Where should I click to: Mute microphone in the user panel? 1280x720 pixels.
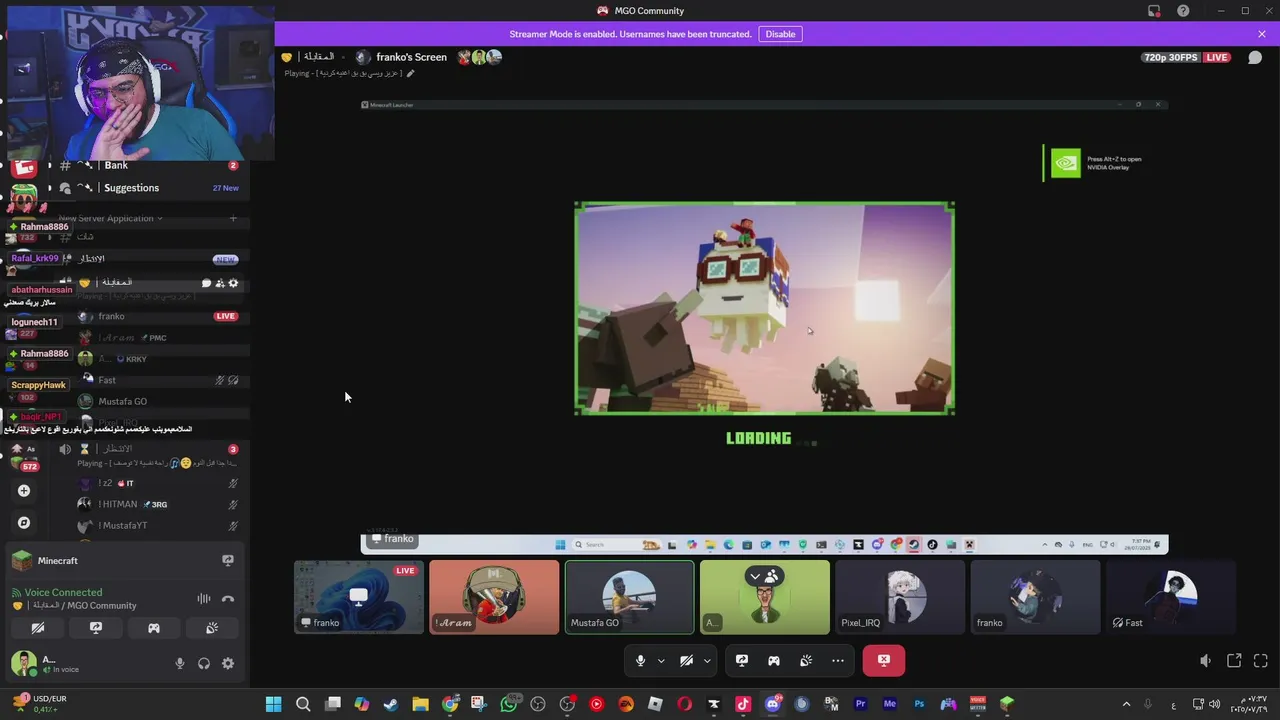tap(180, 663)
